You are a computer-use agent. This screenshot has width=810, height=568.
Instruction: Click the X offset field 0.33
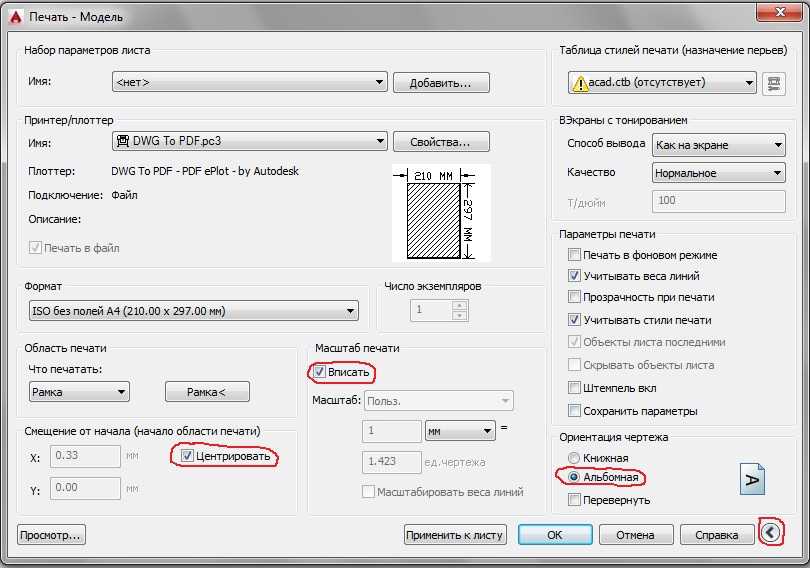tap(85, 456)
